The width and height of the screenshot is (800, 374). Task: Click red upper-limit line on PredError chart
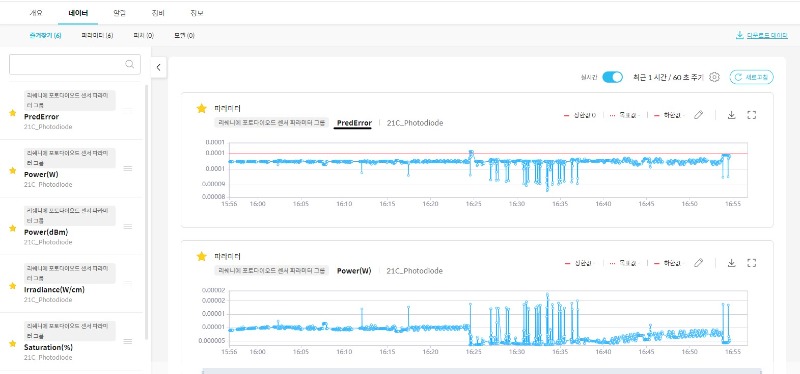pyautogui.click(x=488, y=153)
